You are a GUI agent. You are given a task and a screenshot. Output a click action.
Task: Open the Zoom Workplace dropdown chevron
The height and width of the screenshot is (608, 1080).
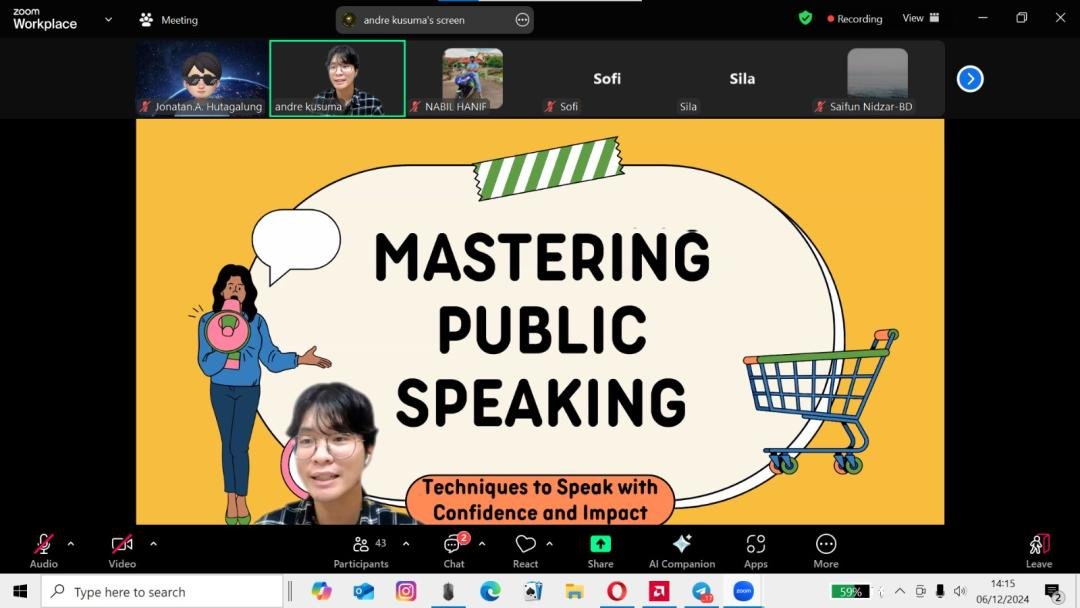[108, 19]
